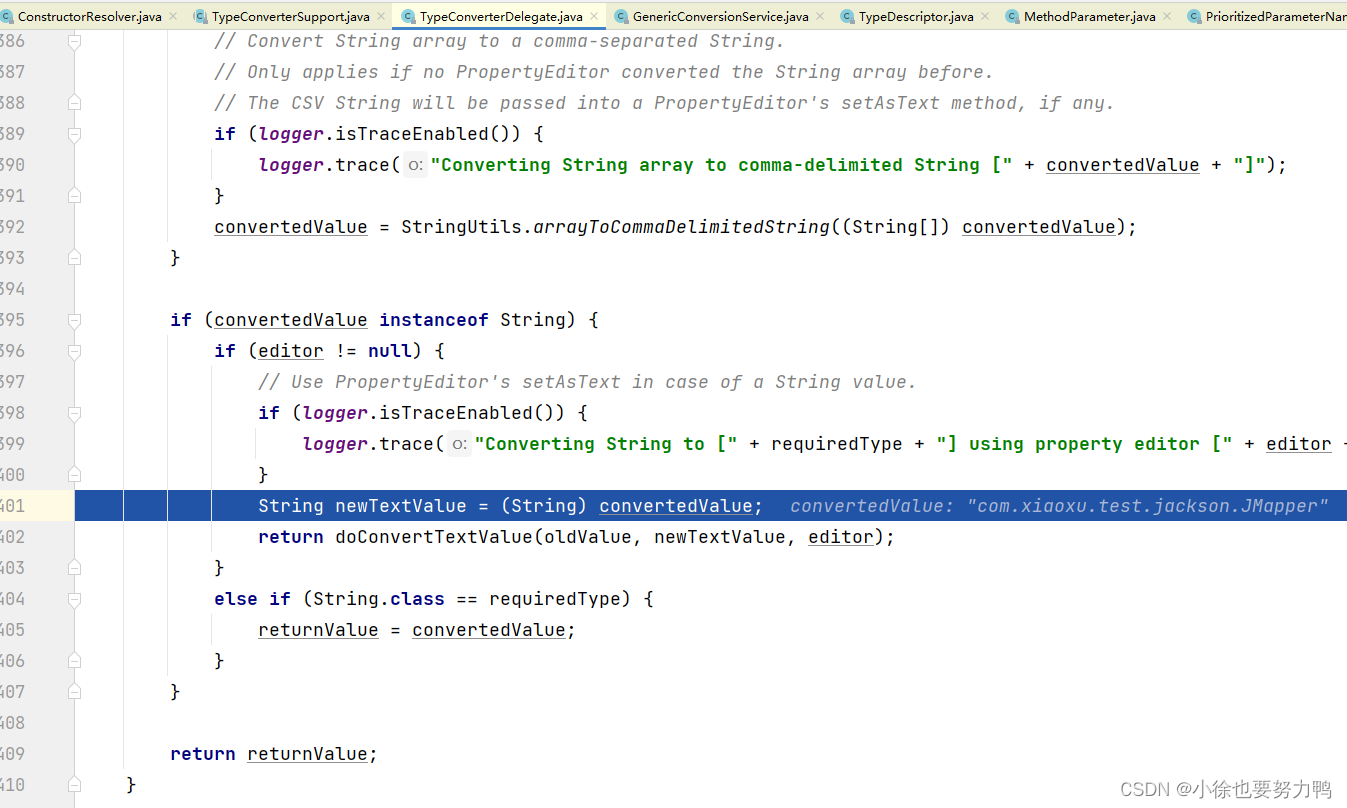The height and width of the screenshot is (808, 1347).
Task: Close the TypeConverterDelegate.java tab
Action: click(x=594, y=17)
